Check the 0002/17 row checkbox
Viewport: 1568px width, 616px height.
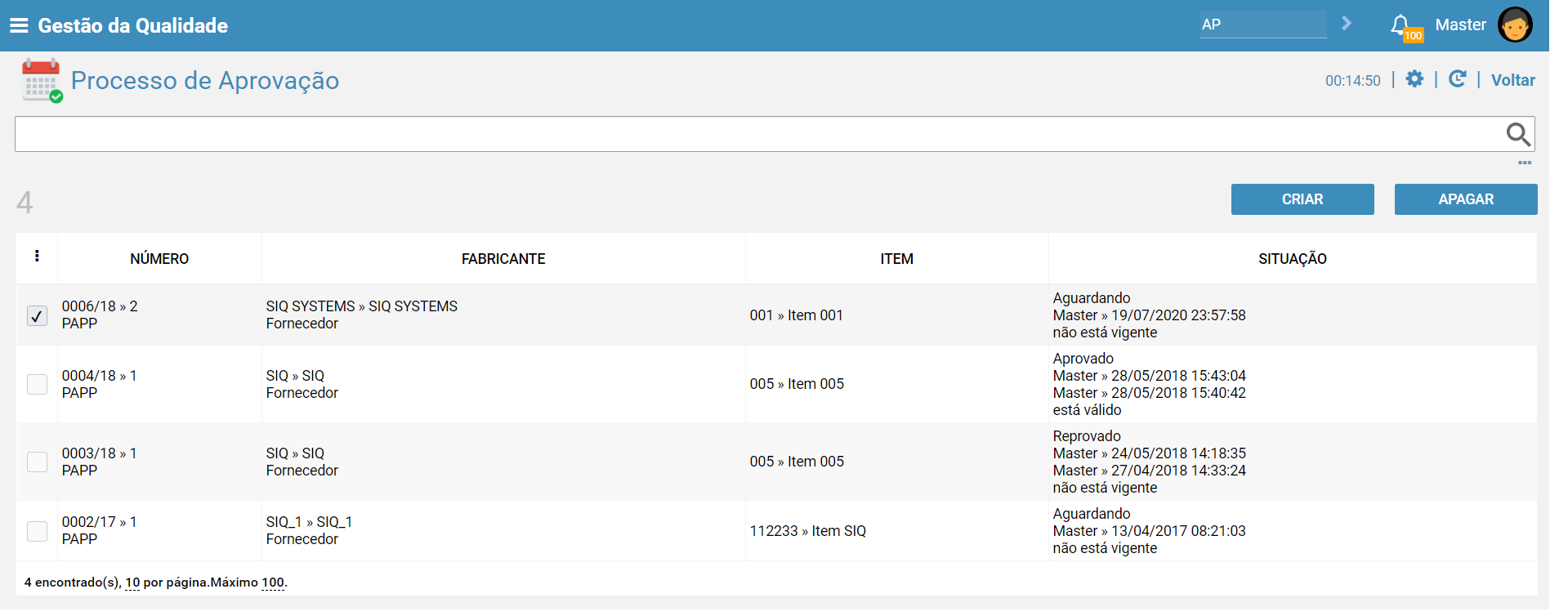(37, 531)
